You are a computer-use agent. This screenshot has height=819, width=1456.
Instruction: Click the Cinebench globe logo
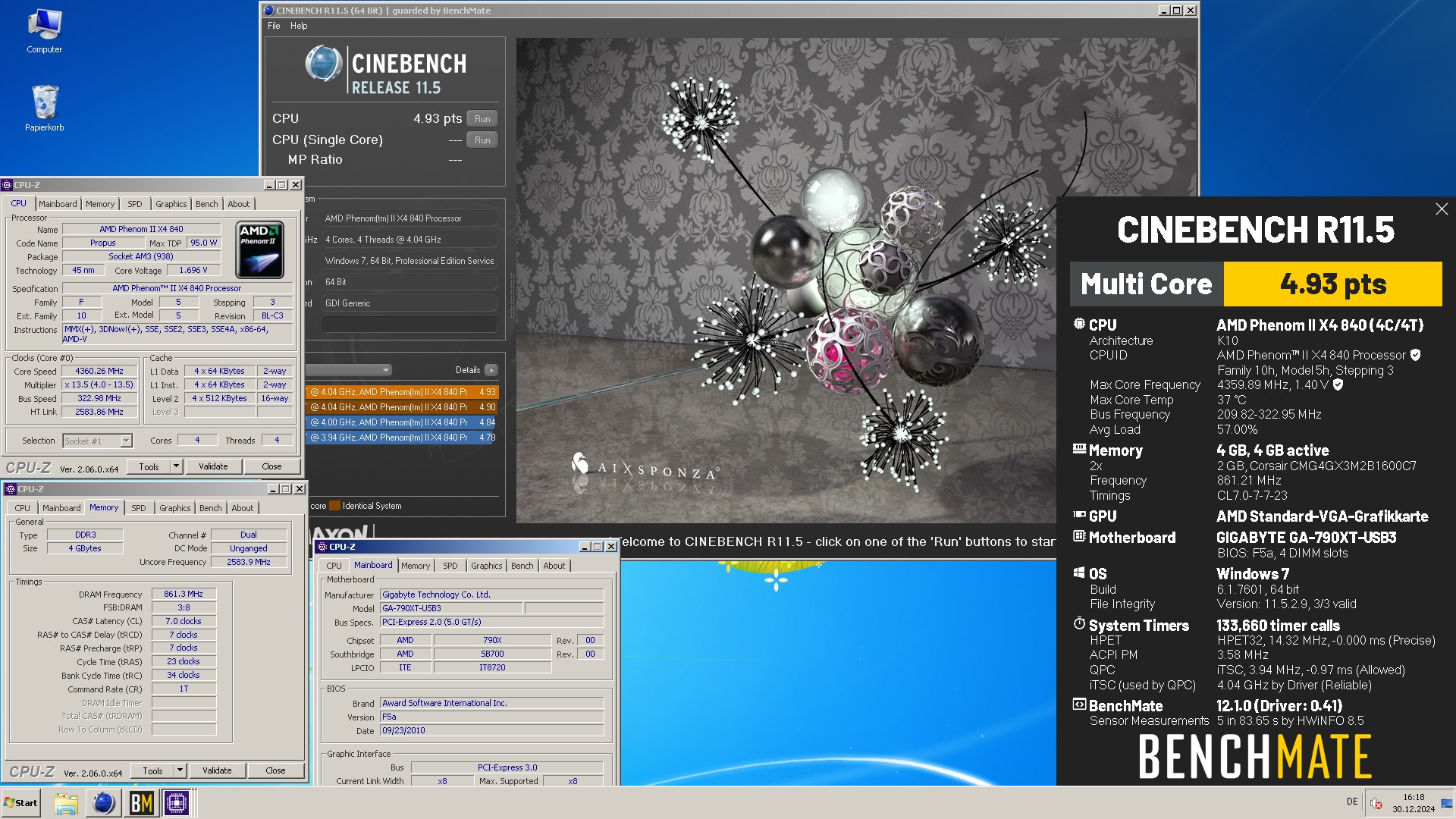point(323,64)
